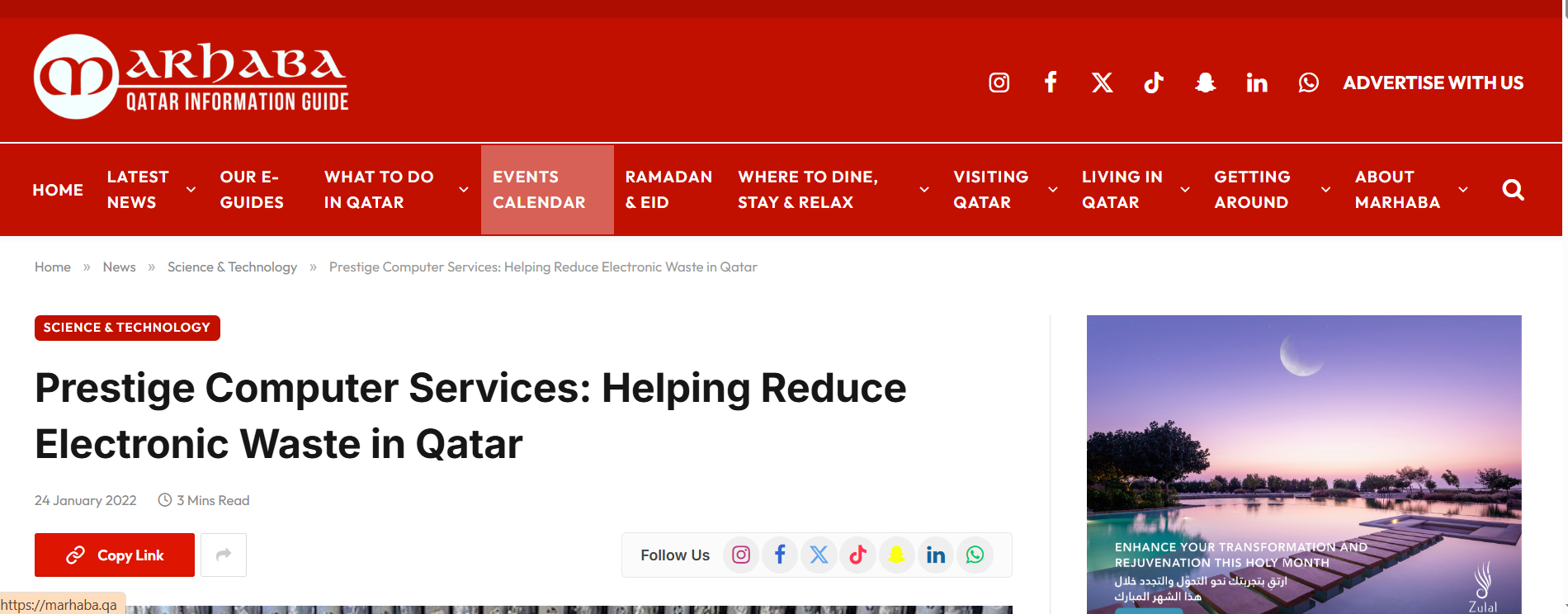
Task: Open the Zulal resort advertisement banner
Action: (1303, 464)
